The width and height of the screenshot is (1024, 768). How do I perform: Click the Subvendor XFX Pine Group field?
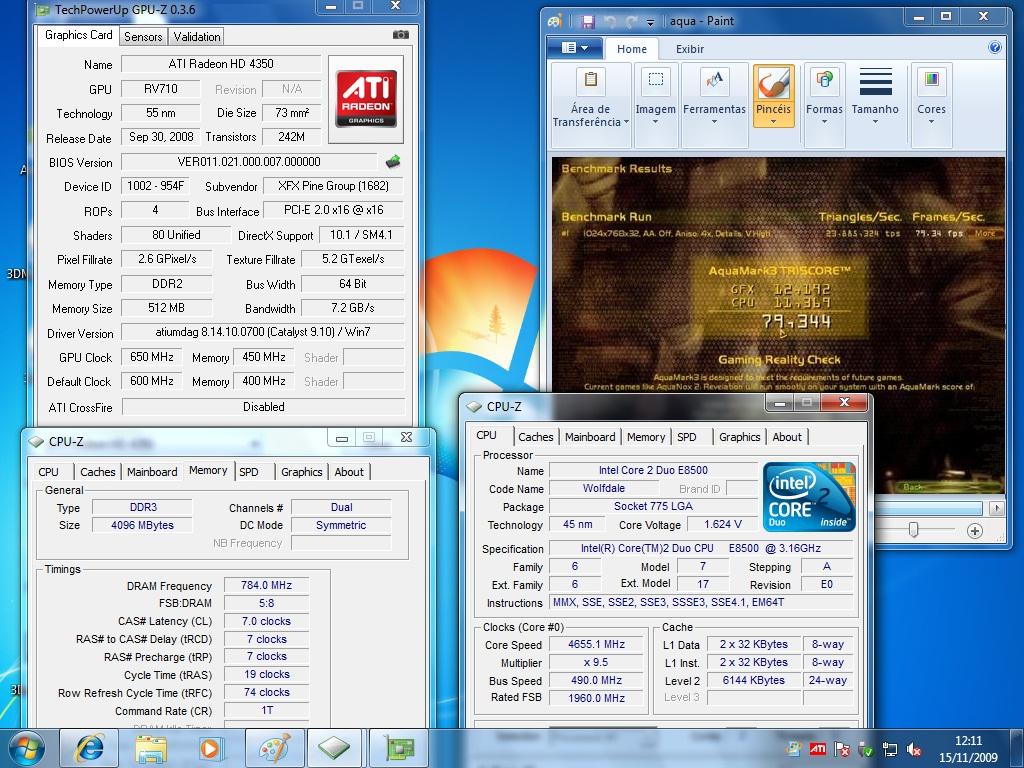(x=333, y=185)
